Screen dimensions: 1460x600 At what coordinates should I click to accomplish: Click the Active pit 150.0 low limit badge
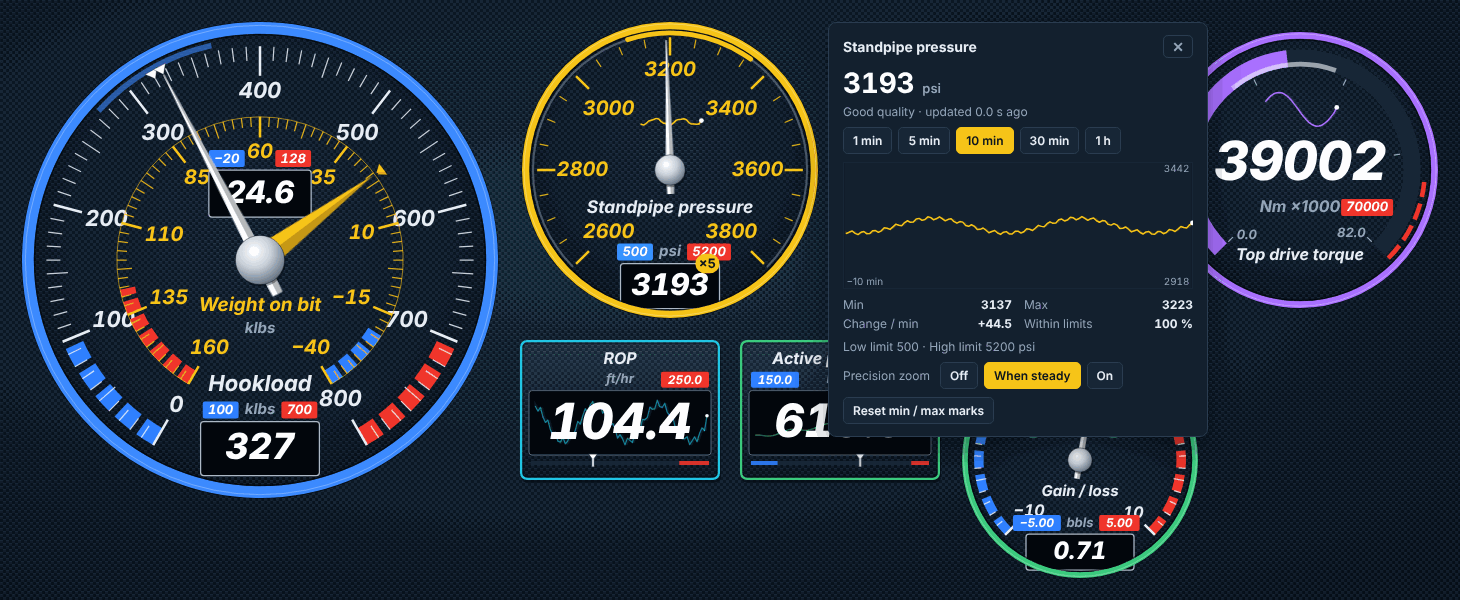pos(775,380)
